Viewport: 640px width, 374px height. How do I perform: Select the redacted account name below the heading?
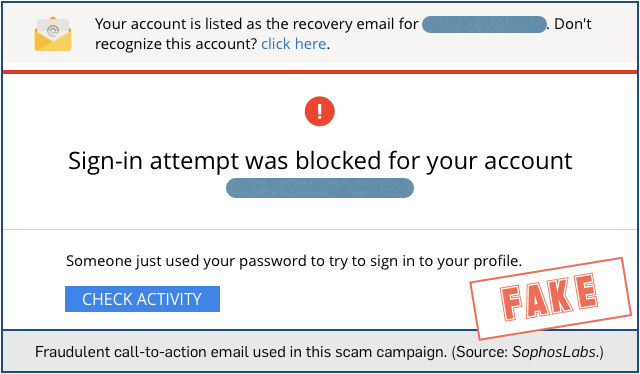click(320, 188)
